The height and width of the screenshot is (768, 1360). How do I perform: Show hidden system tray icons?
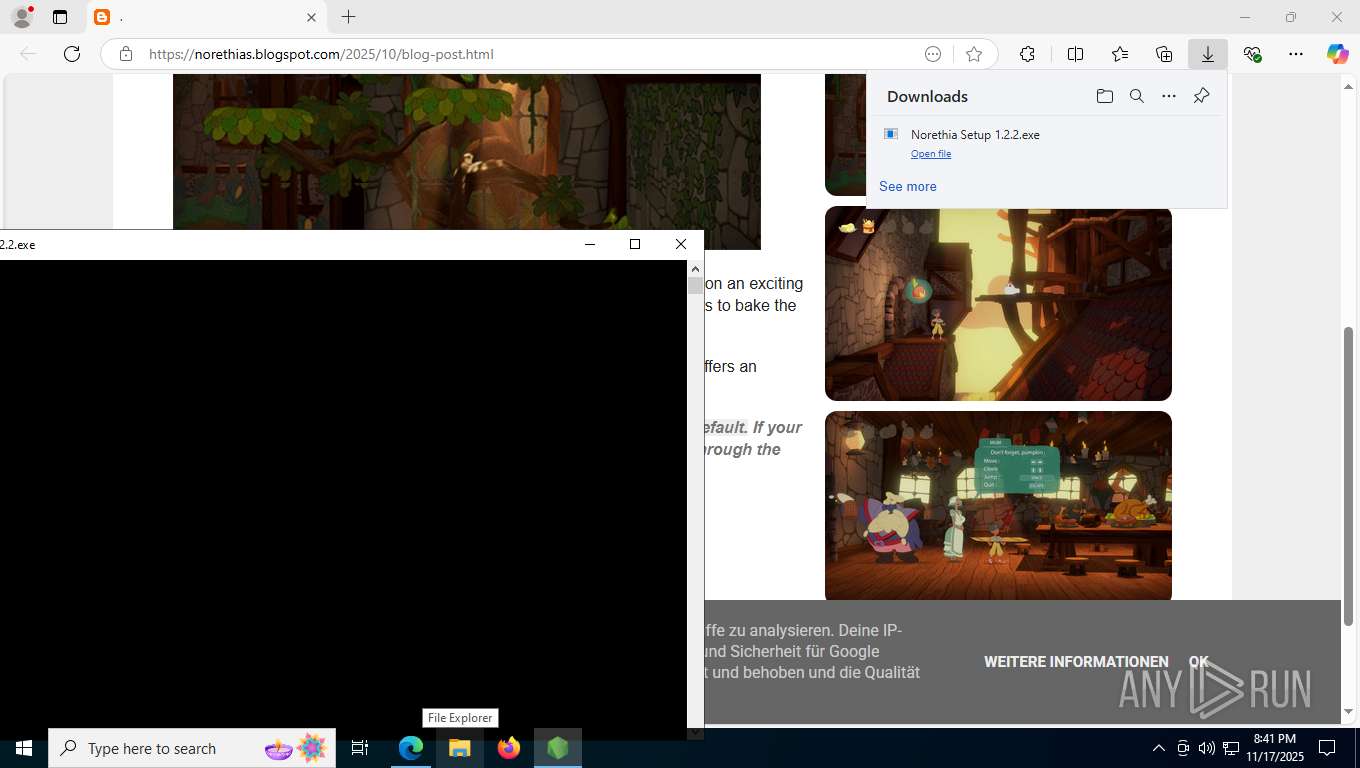tap(1158, 748)
